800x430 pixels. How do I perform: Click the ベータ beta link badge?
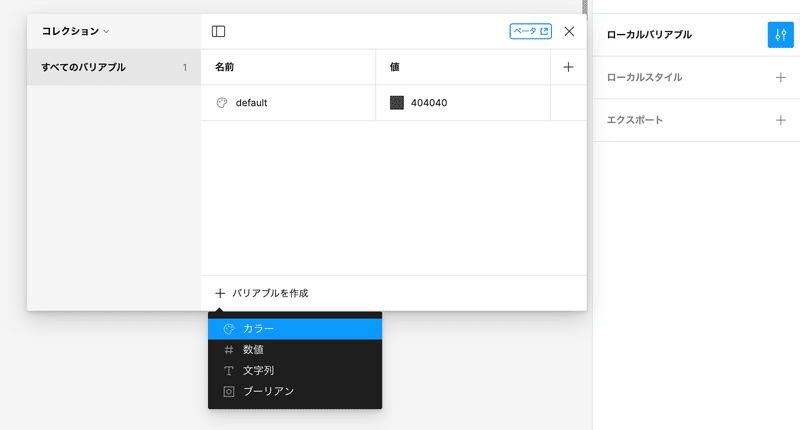click(530, 32)
